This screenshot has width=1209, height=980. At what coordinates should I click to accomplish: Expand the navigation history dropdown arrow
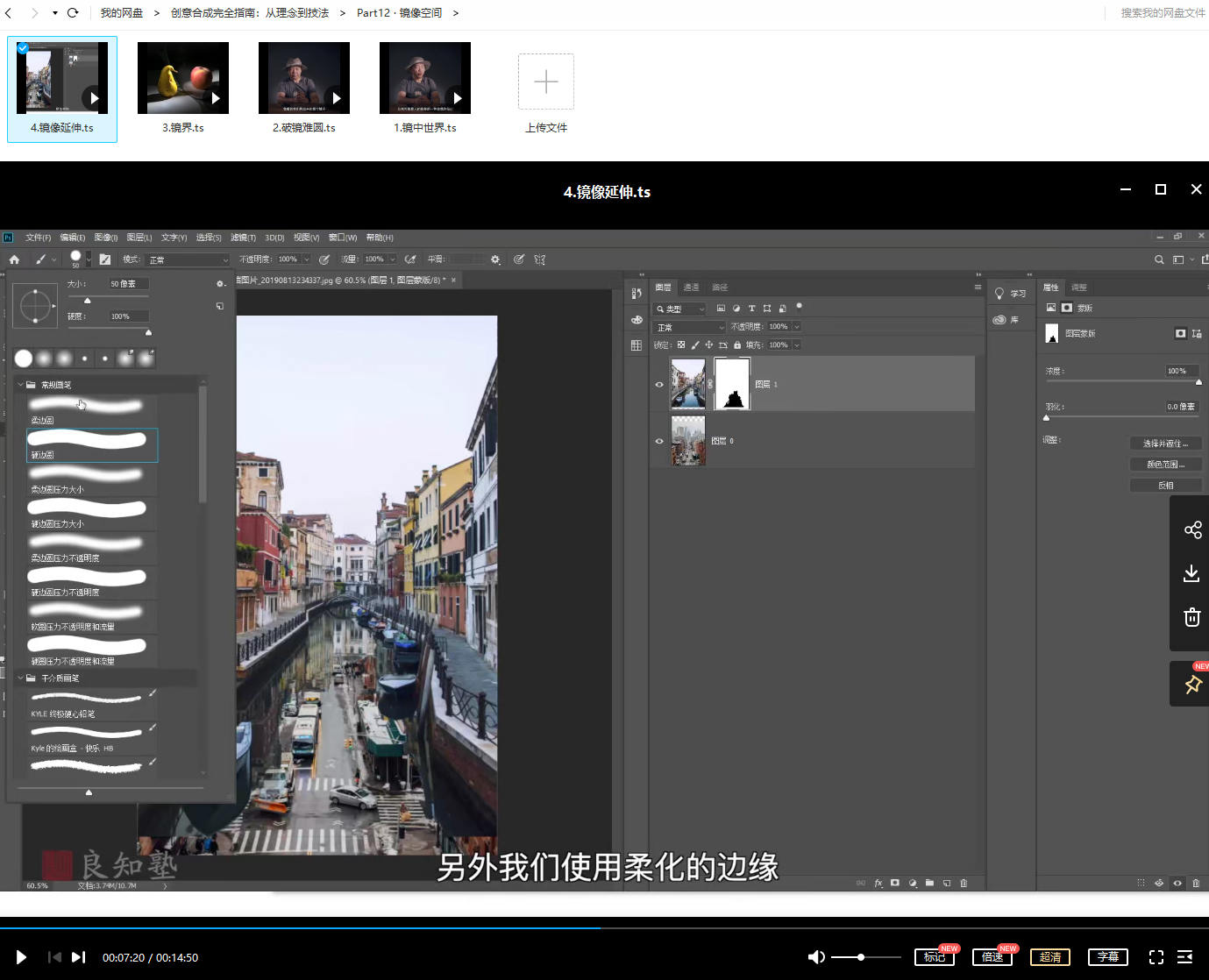point(54,13)
